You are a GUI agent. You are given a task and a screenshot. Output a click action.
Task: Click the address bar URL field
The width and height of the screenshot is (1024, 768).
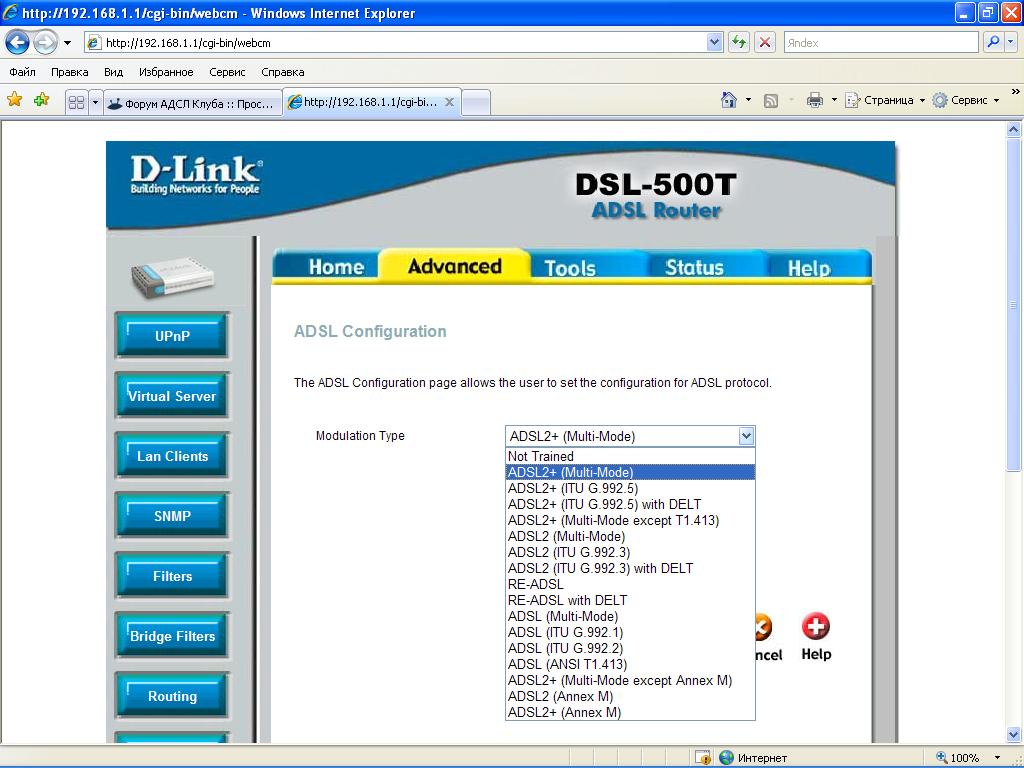pyautogui.click(x=400, y=43)
